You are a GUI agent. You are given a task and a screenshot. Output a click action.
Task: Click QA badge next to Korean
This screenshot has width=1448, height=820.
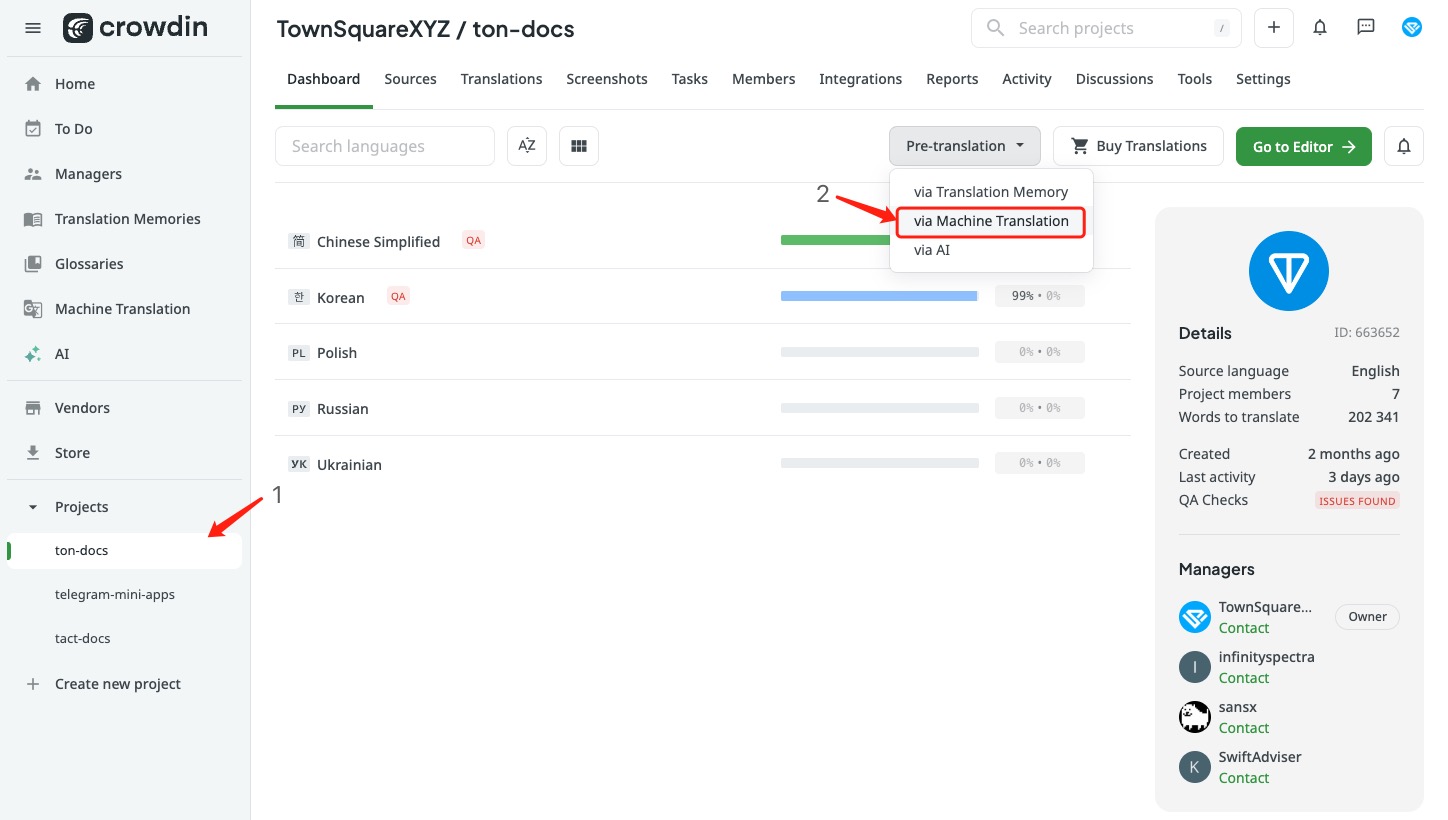coord(399,296)
